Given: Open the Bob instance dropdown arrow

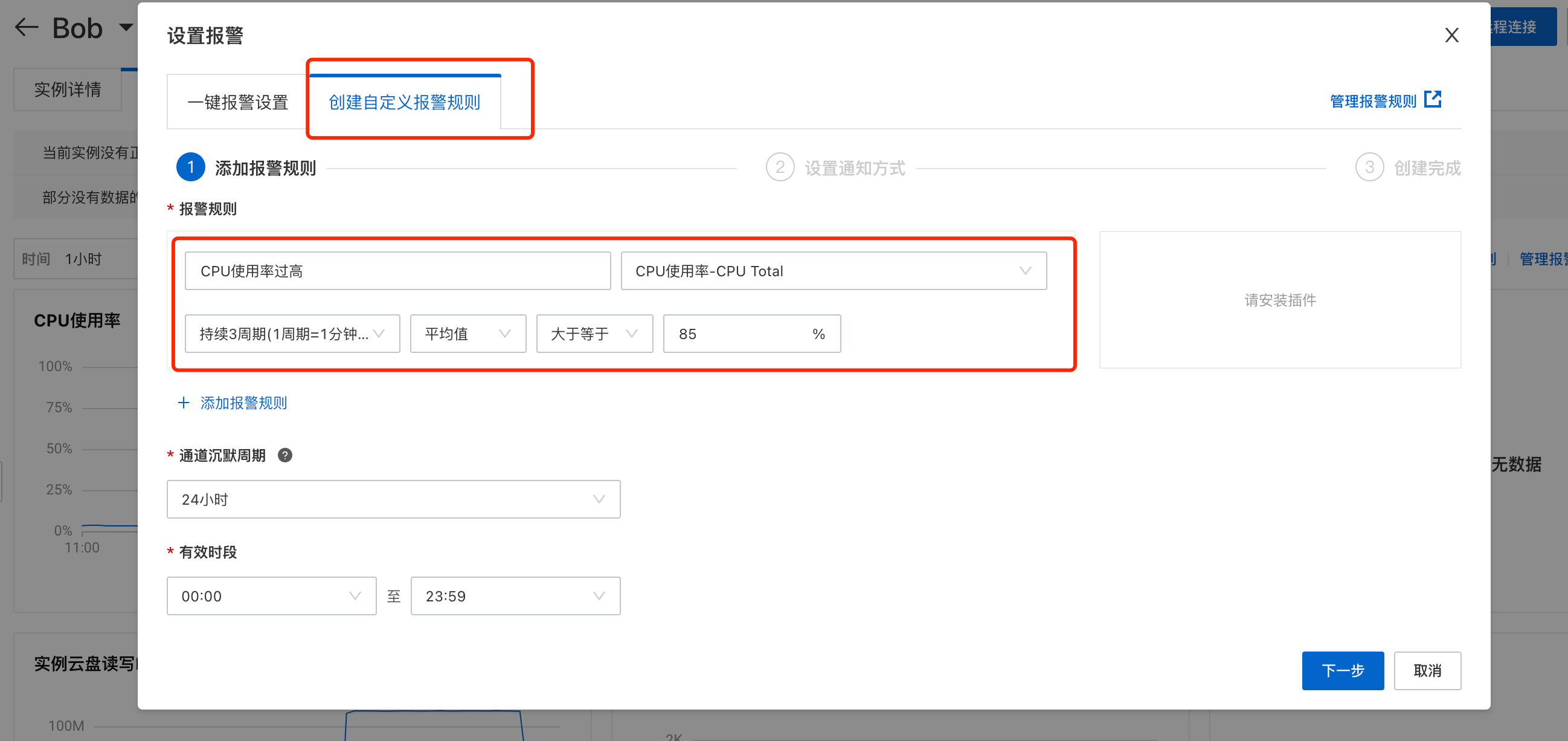Looking at the screenshot, I should click(126, 27).
